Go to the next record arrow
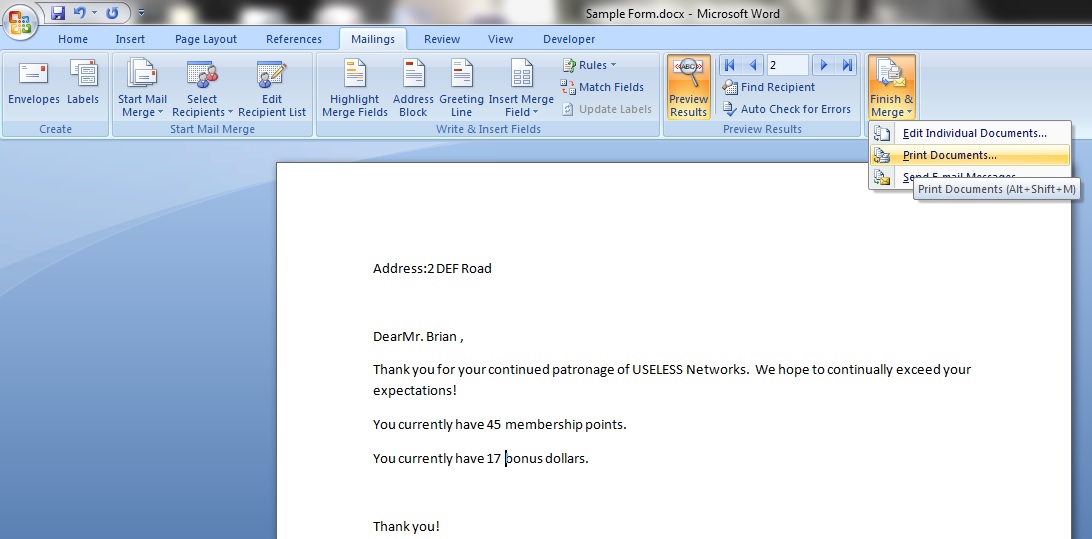Viewport: 1092px width, 539px height. [x=824, y=65]
